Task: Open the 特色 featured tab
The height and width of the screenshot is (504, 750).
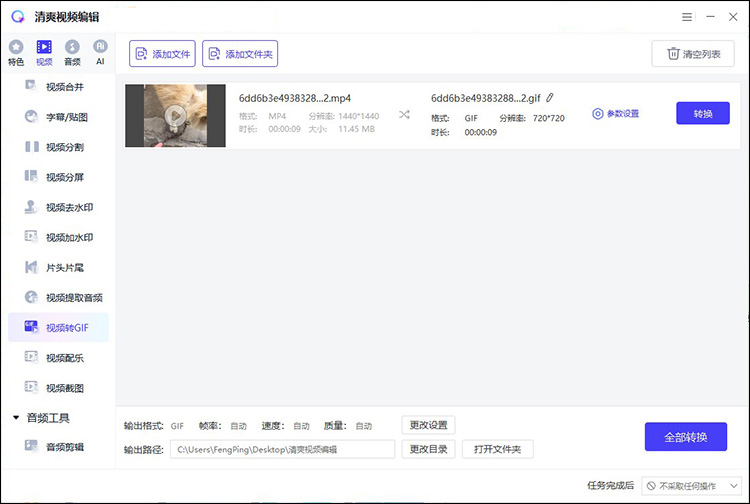Action: tap(16, 53)
